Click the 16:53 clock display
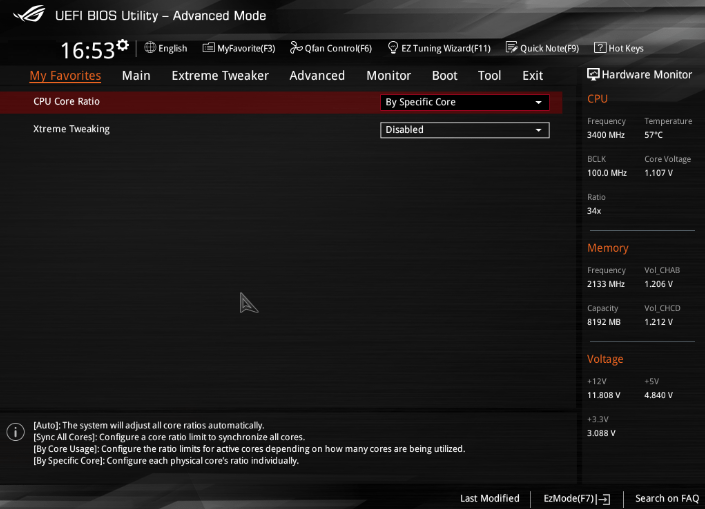The width and height of the screenshot is (705, 509). pyautogui.click(x=88, y=50)
